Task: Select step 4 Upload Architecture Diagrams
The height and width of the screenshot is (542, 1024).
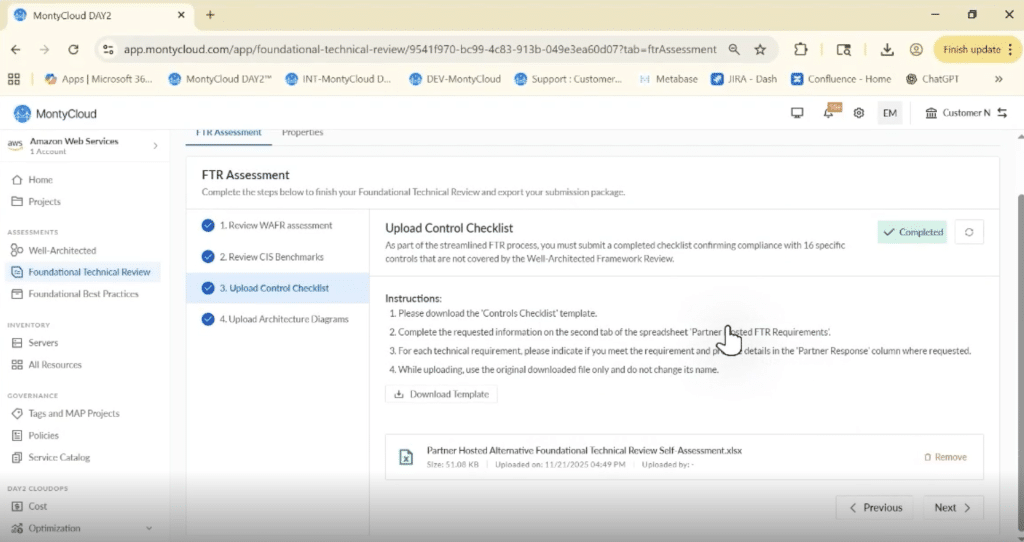Action: pyautogui.click(x=283, y=319)
